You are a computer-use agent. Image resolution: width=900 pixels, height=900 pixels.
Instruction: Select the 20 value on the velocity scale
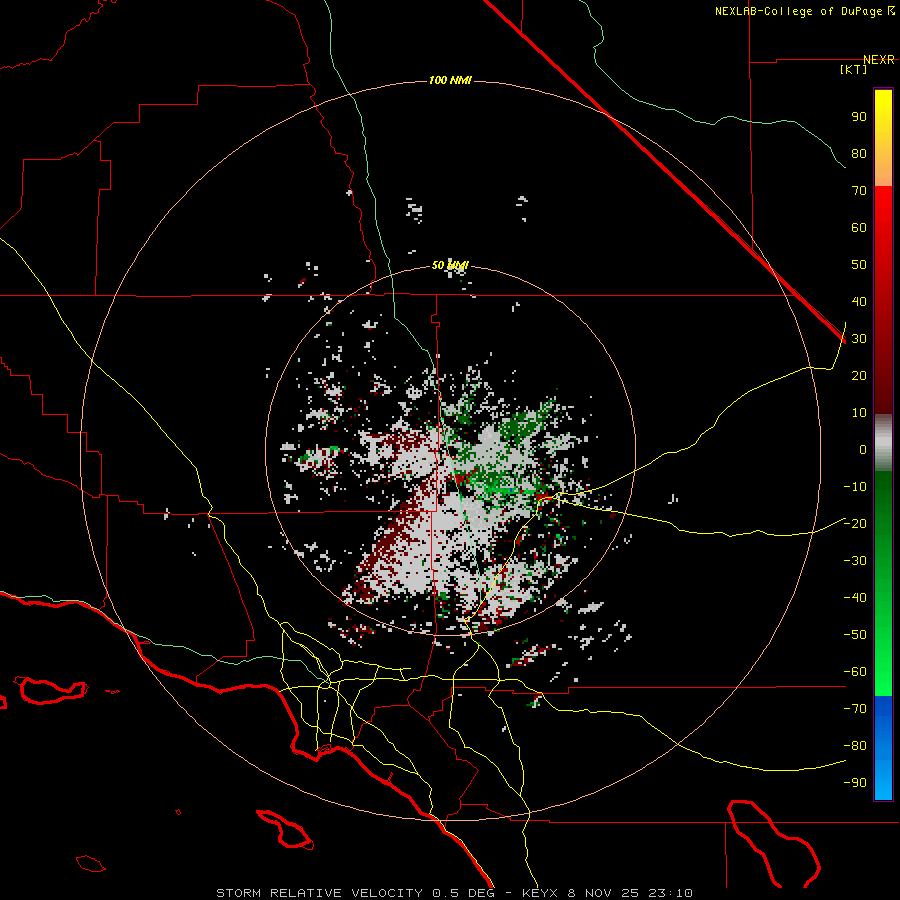click(859, 376)
